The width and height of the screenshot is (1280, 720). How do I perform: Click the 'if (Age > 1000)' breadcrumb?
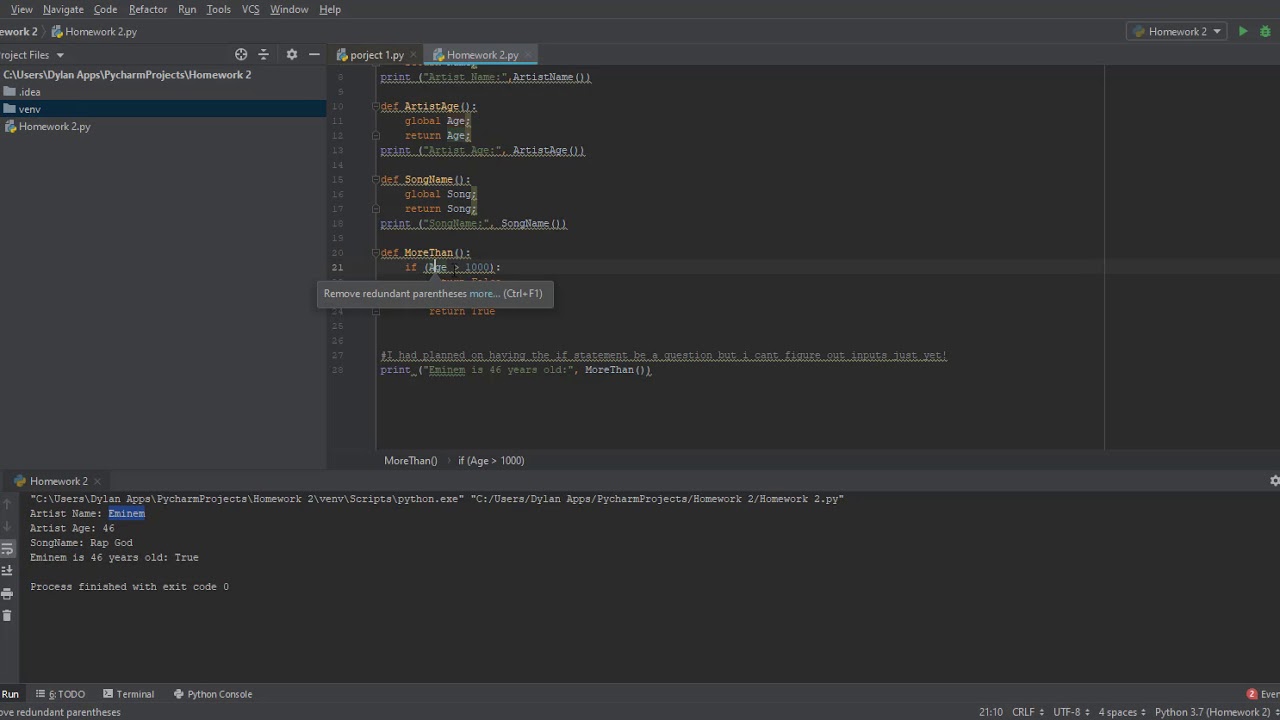[491, 461]
